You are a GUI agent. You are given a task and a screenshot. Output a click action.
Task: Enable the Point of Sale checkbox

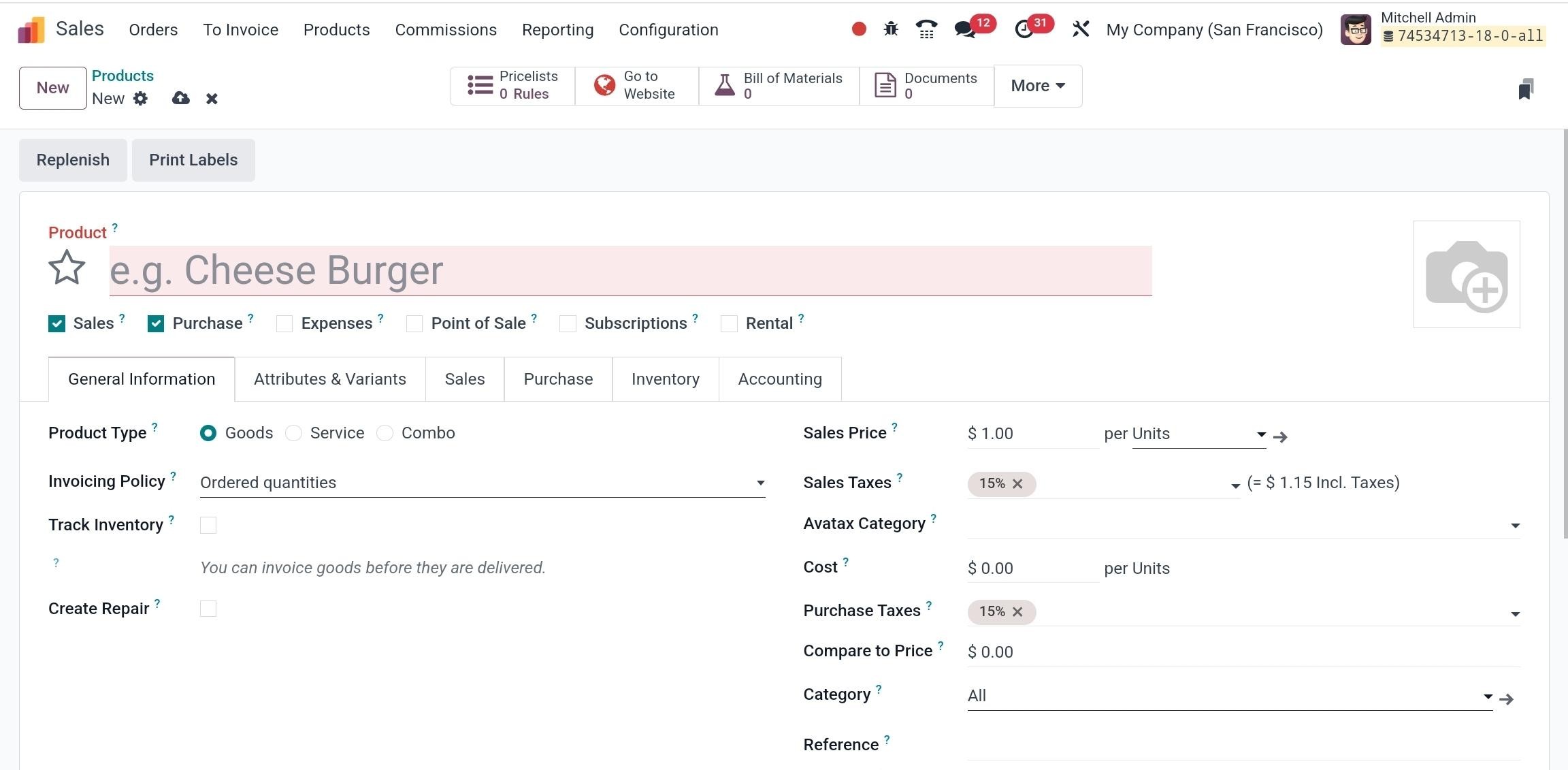[414, 324]
